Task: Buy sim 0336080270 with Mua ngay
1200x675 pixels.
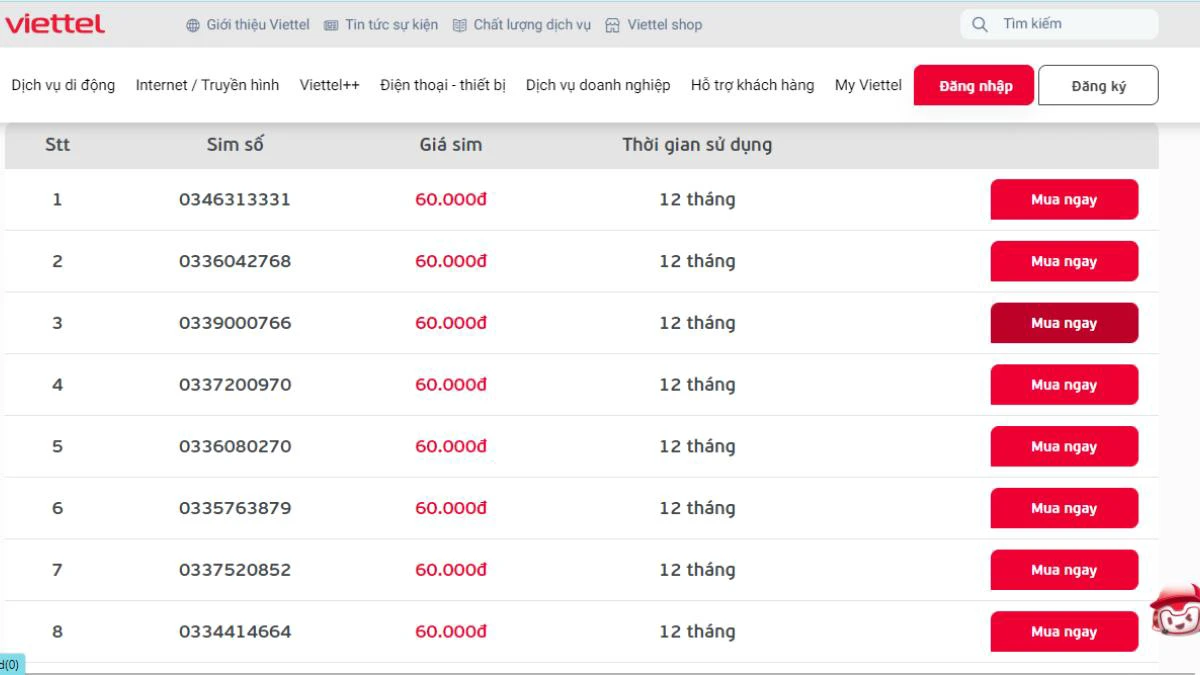Action: pyautogui.click(x=1064, y=447)
